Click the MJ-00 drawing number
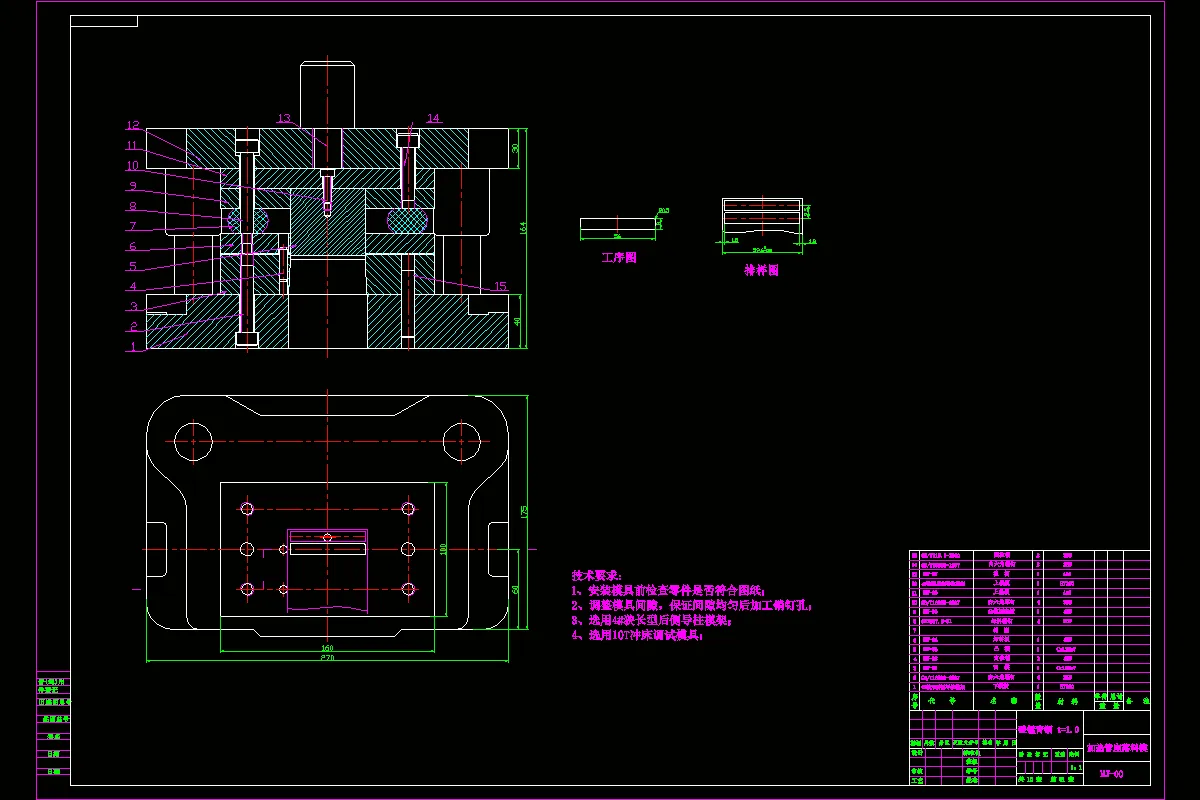Screen dimensions: 1200x800 point(1111,773)
